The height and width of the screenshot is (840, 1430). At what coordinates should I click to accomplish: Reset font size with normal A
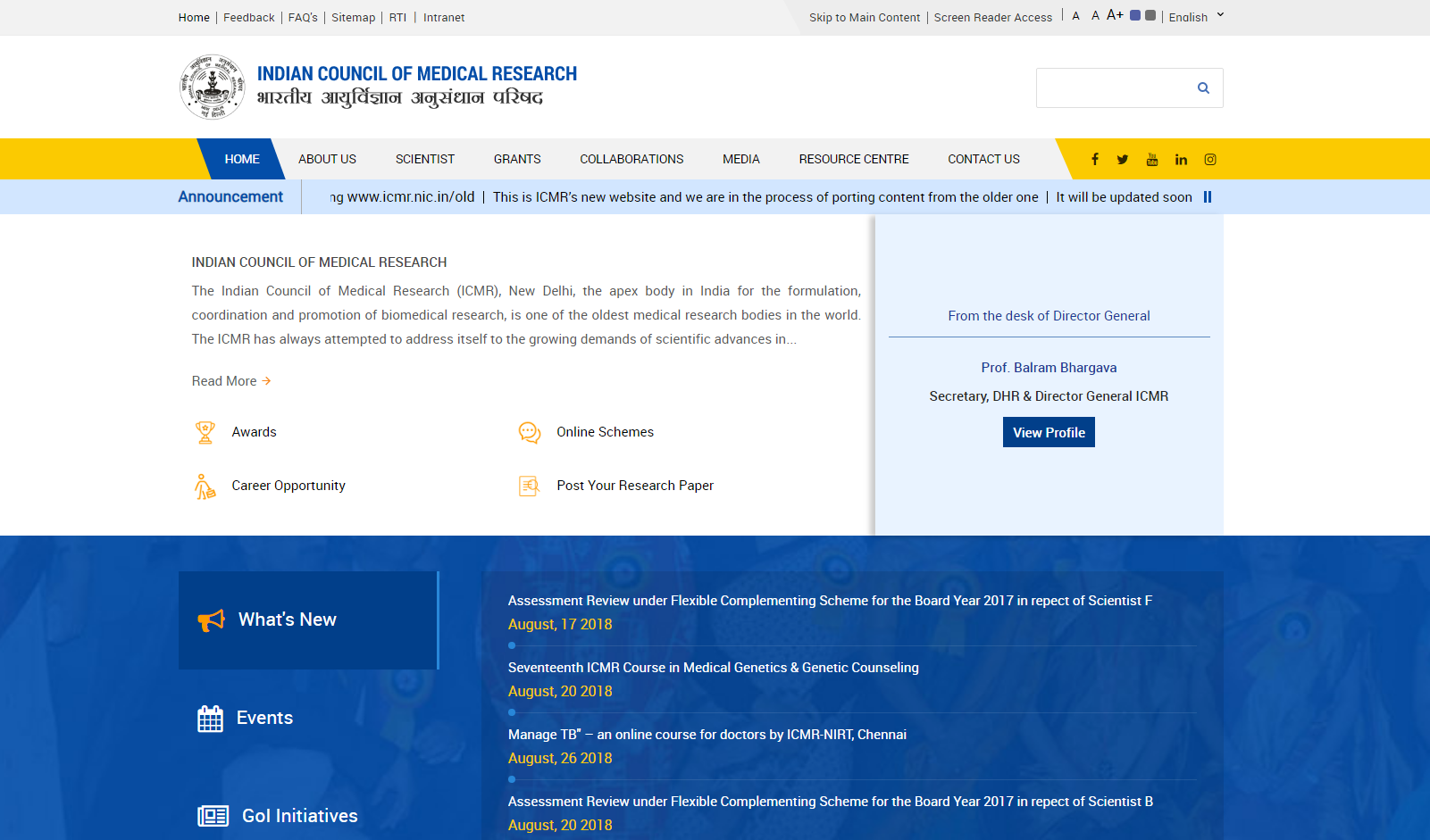pos(1095,16)
